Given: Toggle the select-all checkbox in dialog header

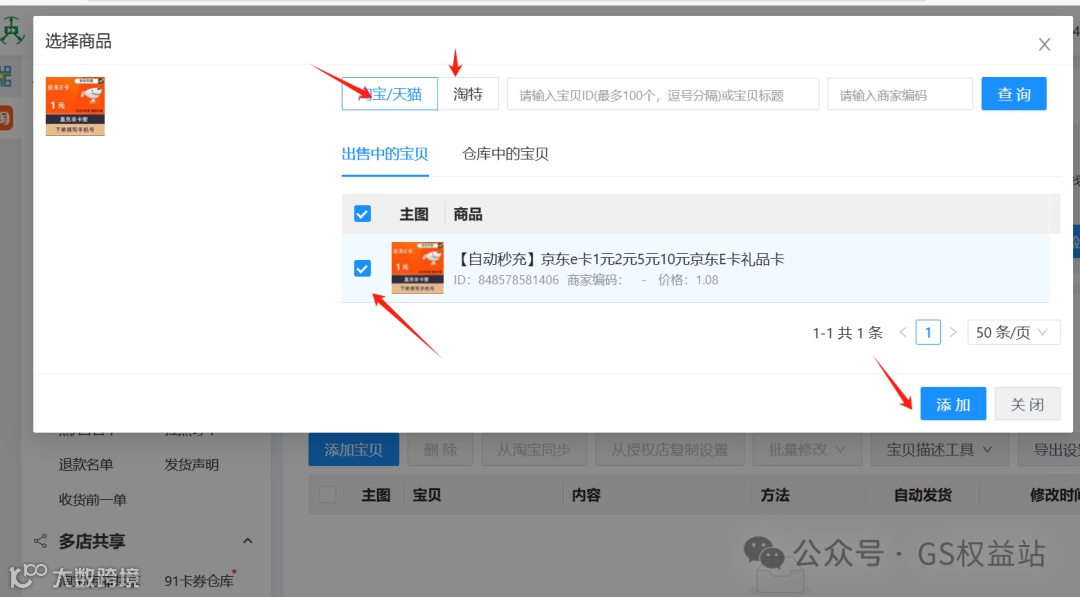Looking at the screenshot, I should click(x=362, y=213).
